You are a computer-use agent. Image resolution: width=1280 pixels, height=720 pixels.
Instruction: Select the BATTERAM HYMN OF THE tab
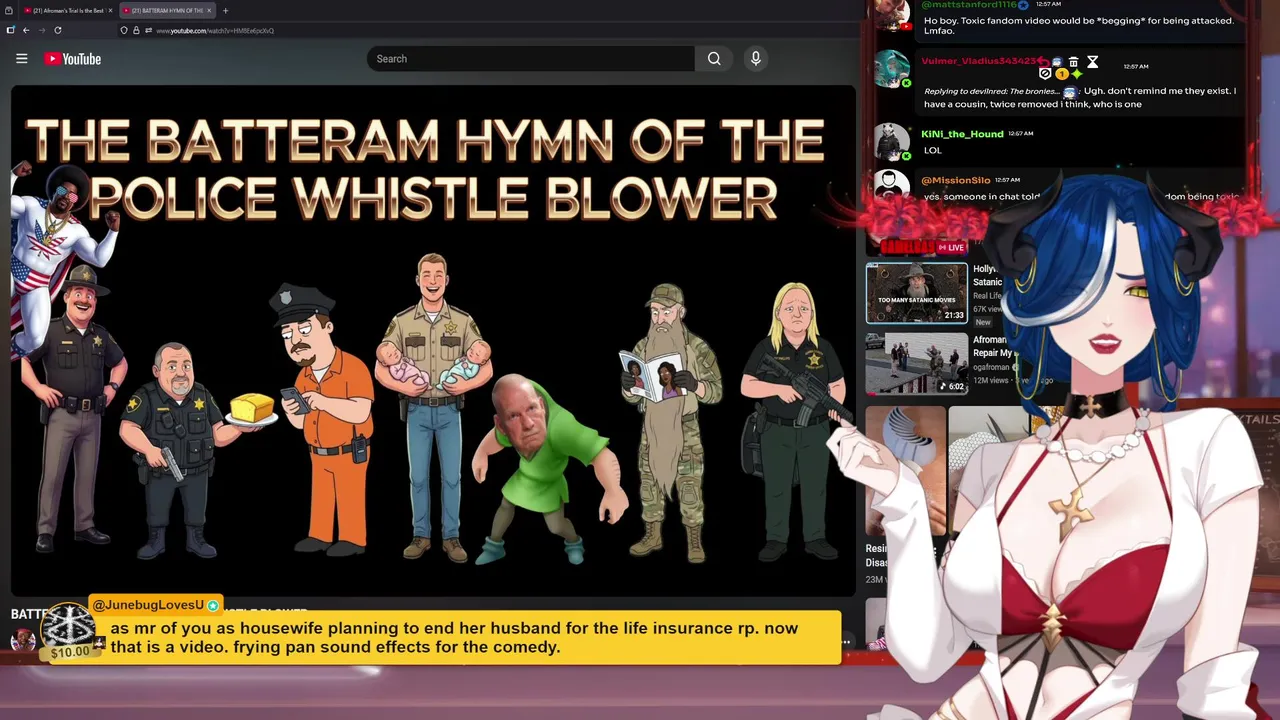pos(167,10)
